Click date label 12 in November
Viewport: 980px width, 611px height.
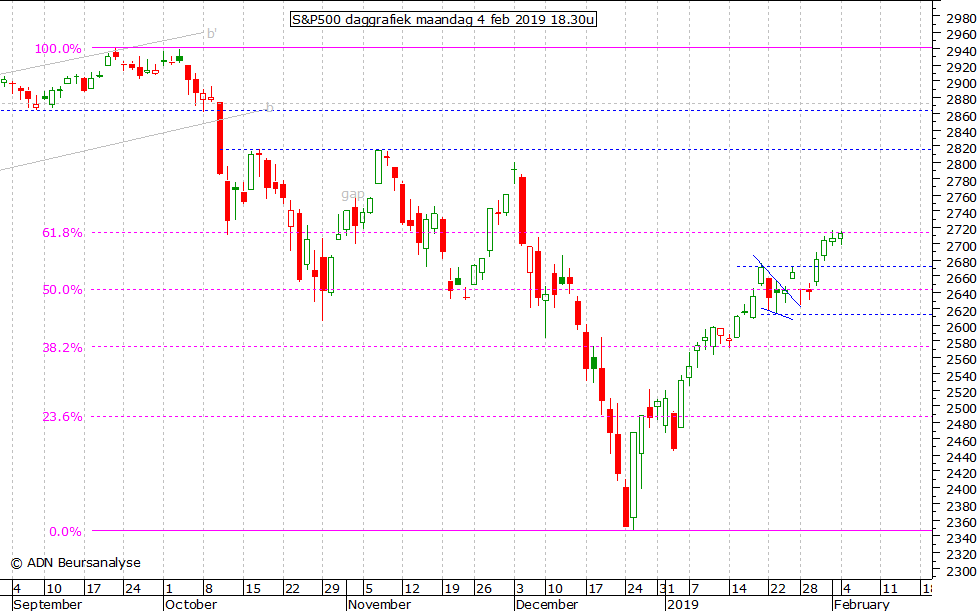pos(412,589)
